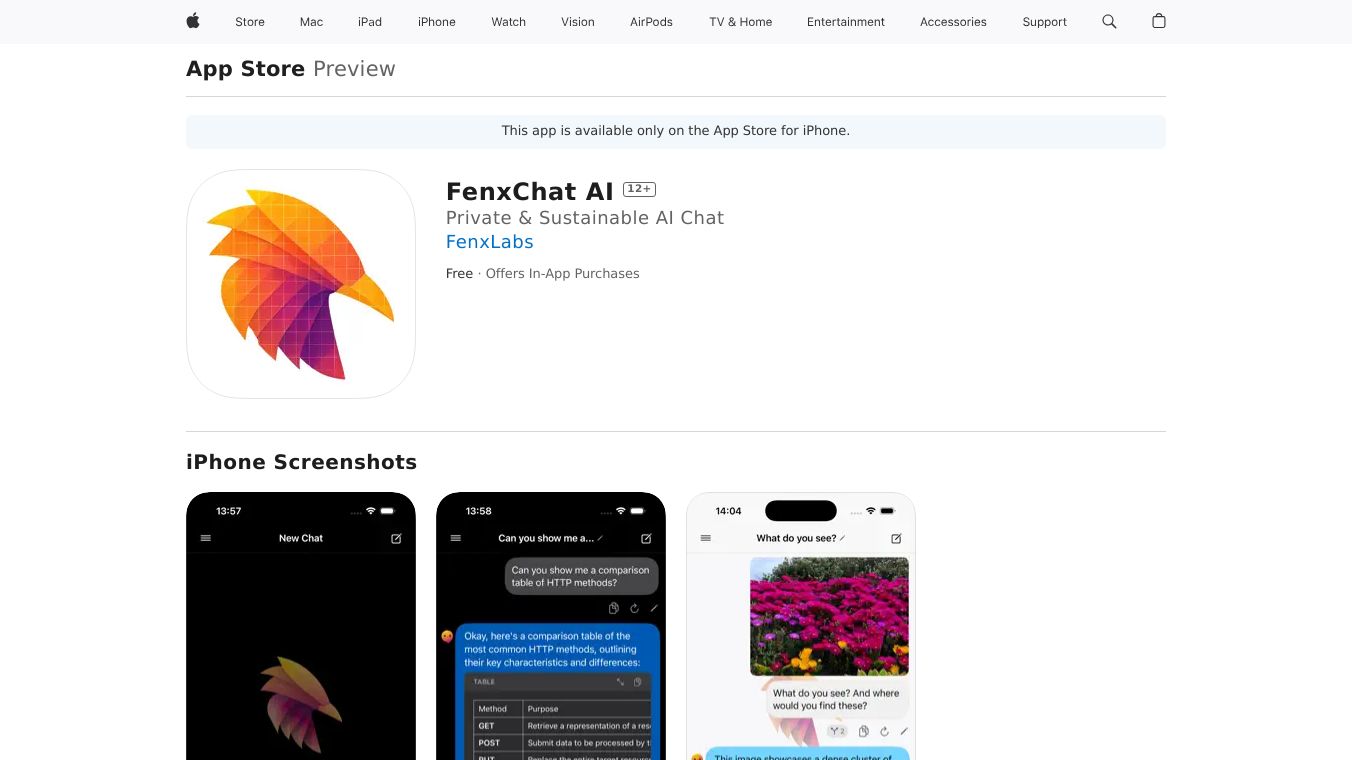Open the shopping bag icon
The height and width of the screenshot is (760, 1352).
click(x=1159, y=21)
